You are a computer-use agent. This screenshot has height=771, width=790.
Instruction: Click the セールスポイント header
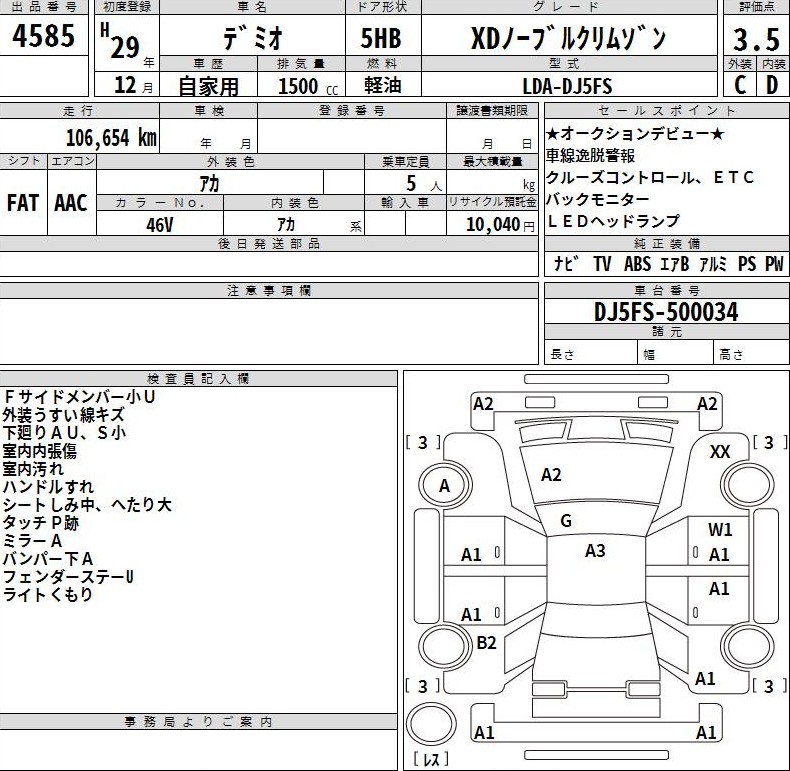pyautogui.click(x=667, y=110)
